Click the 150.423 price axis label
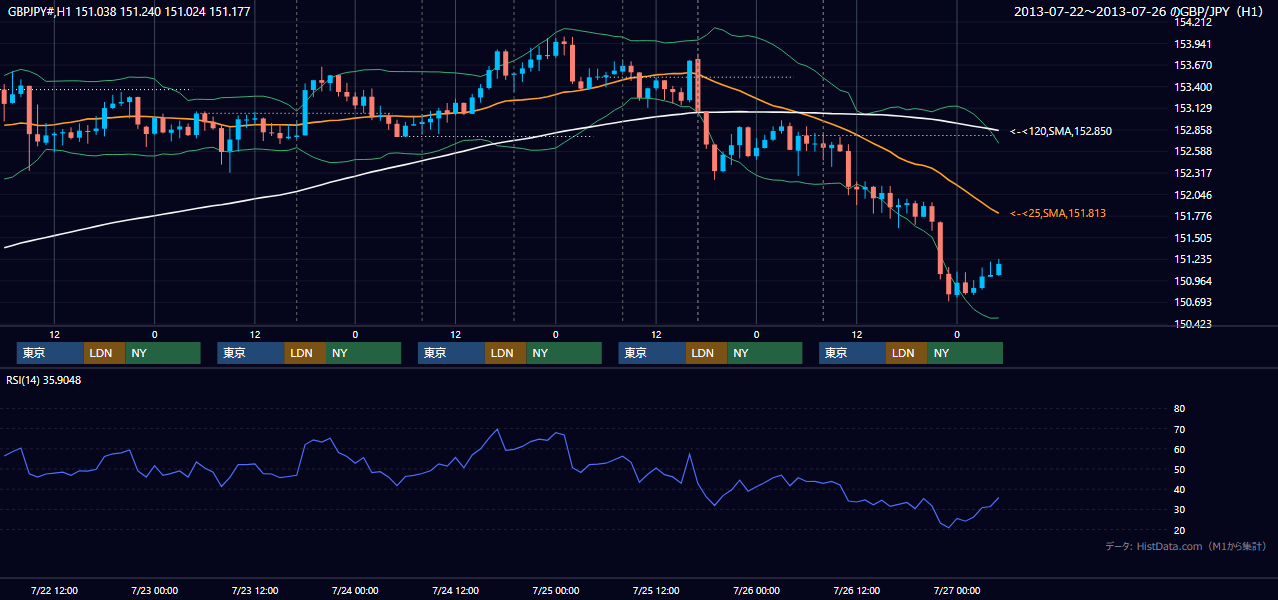 click(1193, 325)
